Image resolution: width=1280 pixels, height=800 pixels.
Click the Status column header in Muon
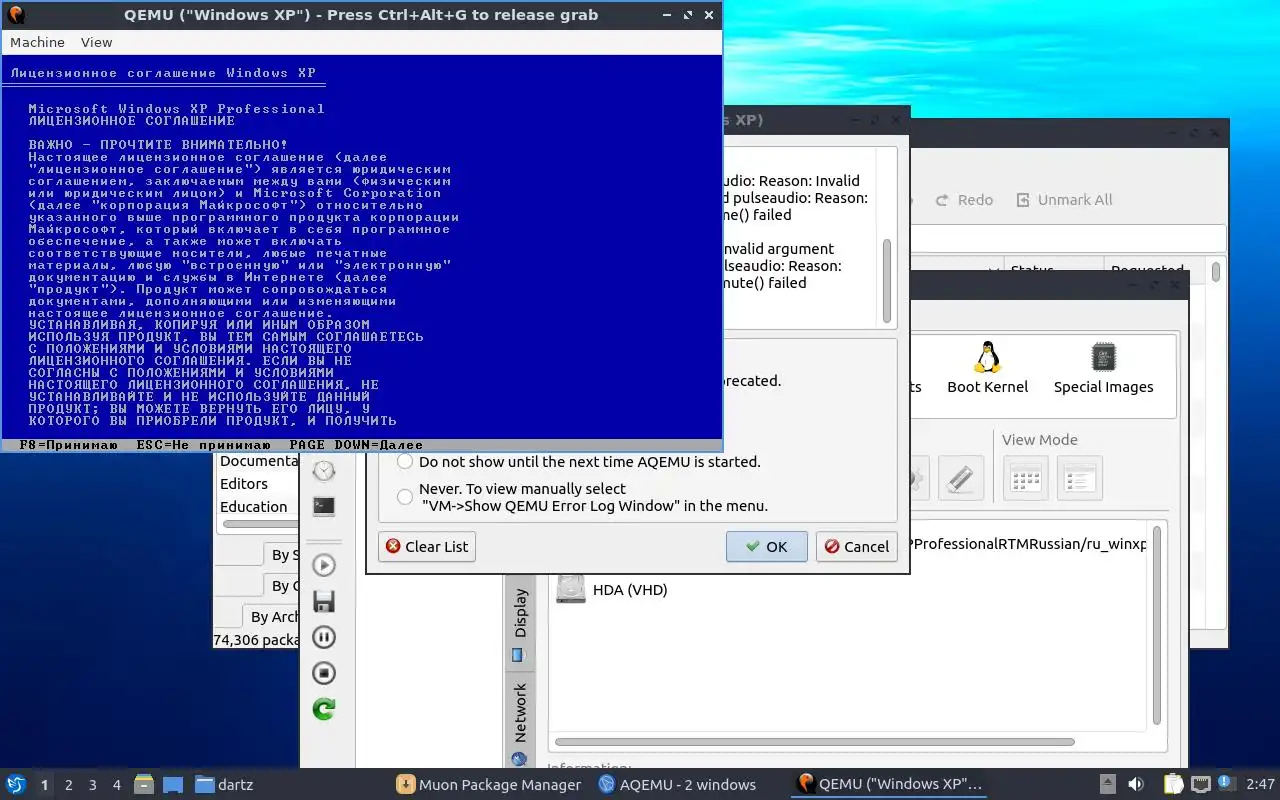pyautogui.click(x=1052, y=270)
